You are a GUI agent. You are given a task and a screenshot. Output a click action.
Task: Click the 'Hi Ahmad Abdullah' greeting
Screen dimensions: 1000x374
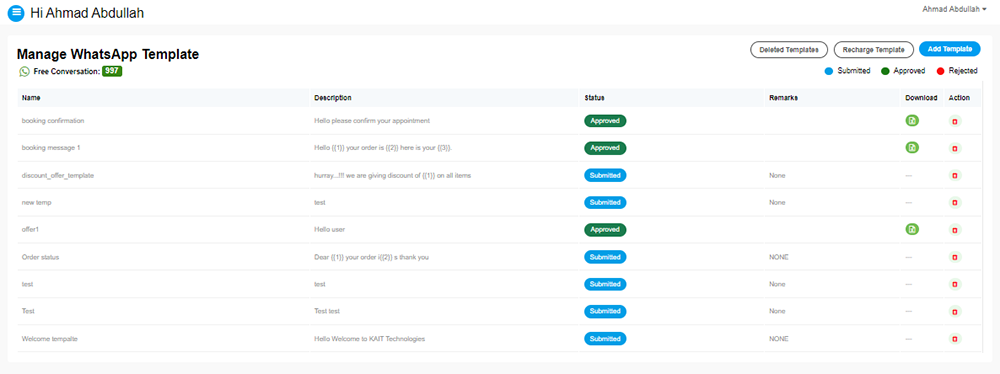pyautogui.click(x=87, y=12)
